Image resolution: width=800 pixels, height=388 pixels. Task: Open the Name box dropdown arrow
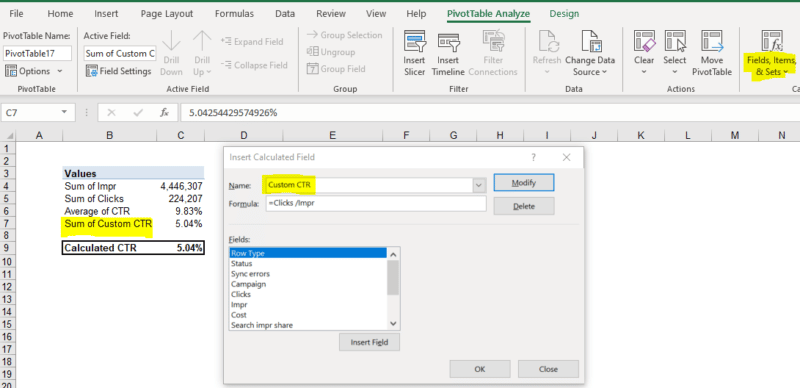(64, 112)
